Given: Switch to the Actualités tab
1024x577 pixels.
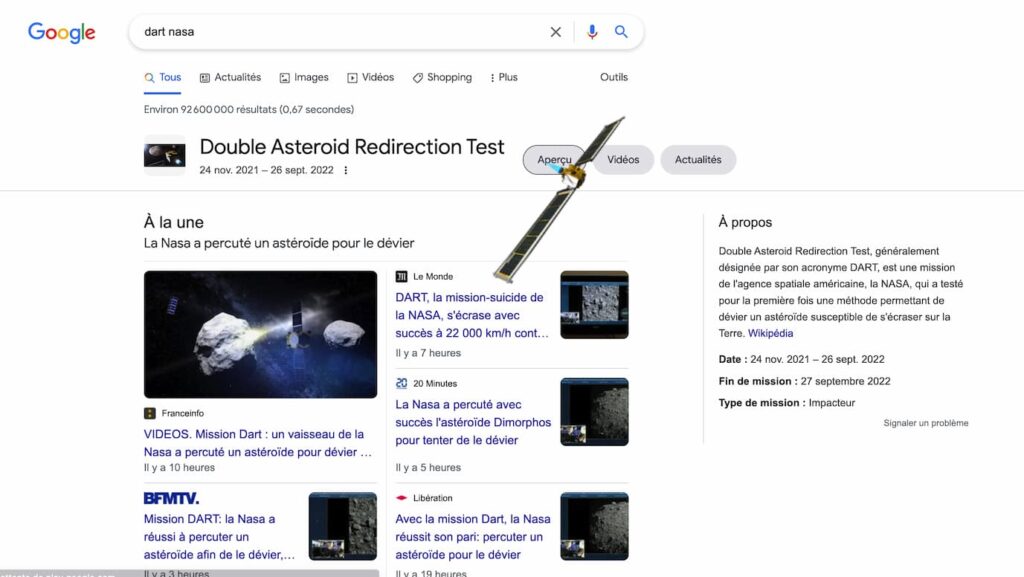Looking at the screenshot, I should [230, 78].
